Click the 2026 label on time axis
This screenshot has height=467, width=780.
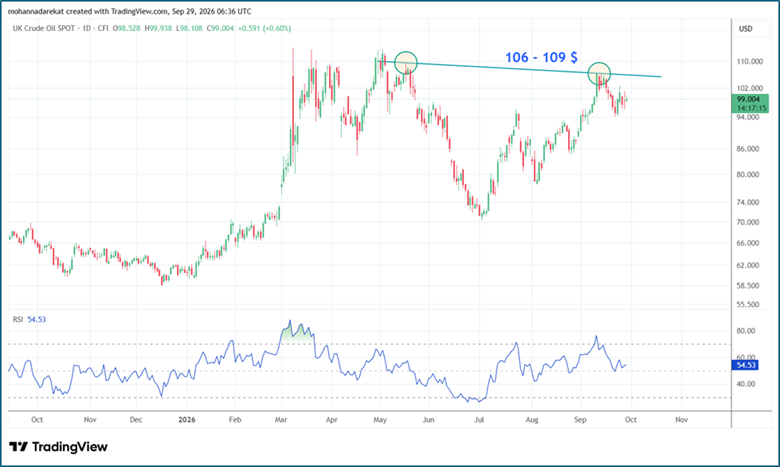[x=187, y=420]
